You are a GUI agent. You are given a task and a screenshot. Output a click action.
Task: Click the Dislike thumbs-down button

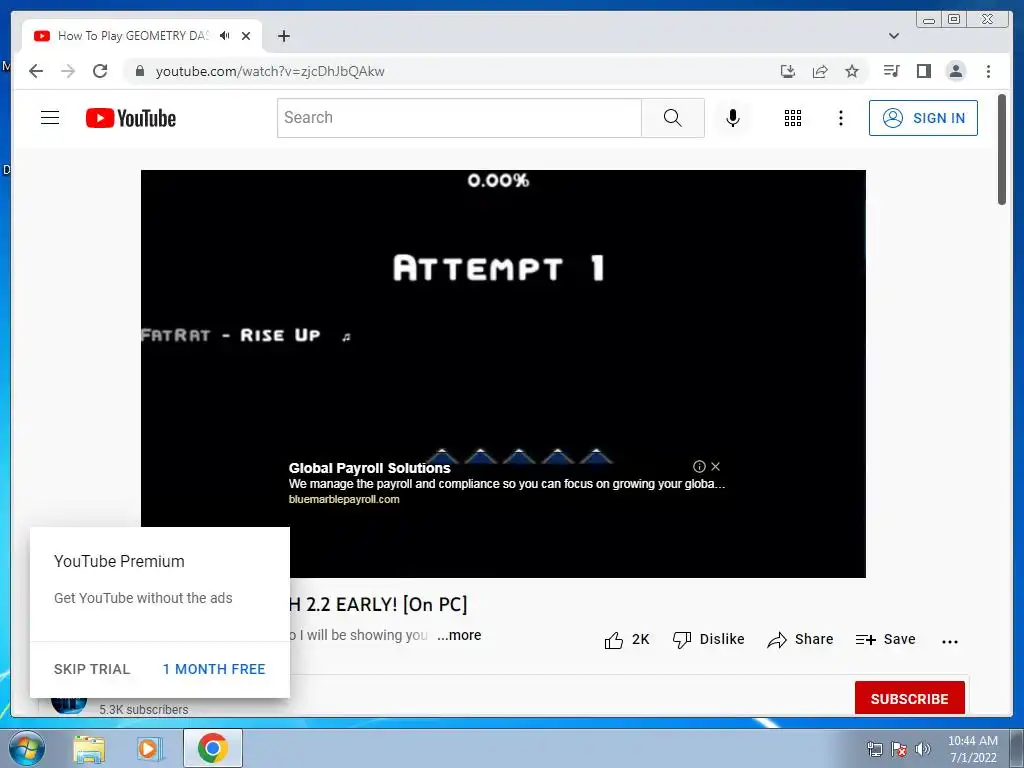click(x=708, y=639)
